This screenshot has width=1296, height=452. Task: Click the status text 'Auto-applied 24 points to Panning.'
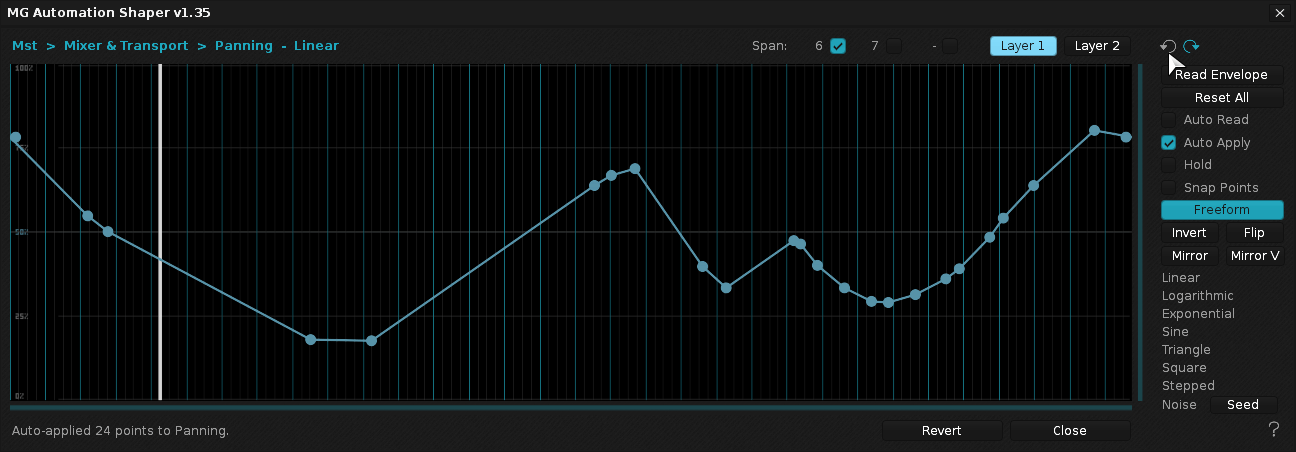pyautogui.click(x=121, y=431)
